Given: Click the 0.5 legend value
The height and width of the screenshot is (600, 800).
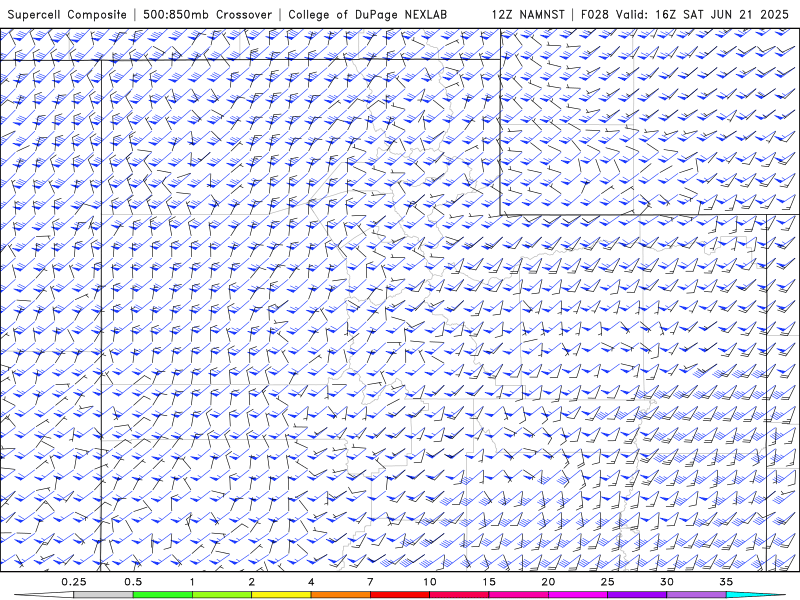Looking at the screenshot, I should coord(133,582).
